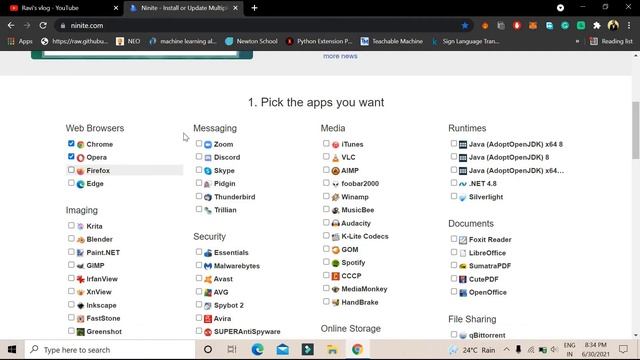The width and height of the screenshot is (640, 360).
Task: Click the Thunderbird app icon
Action: coord(208,197)
